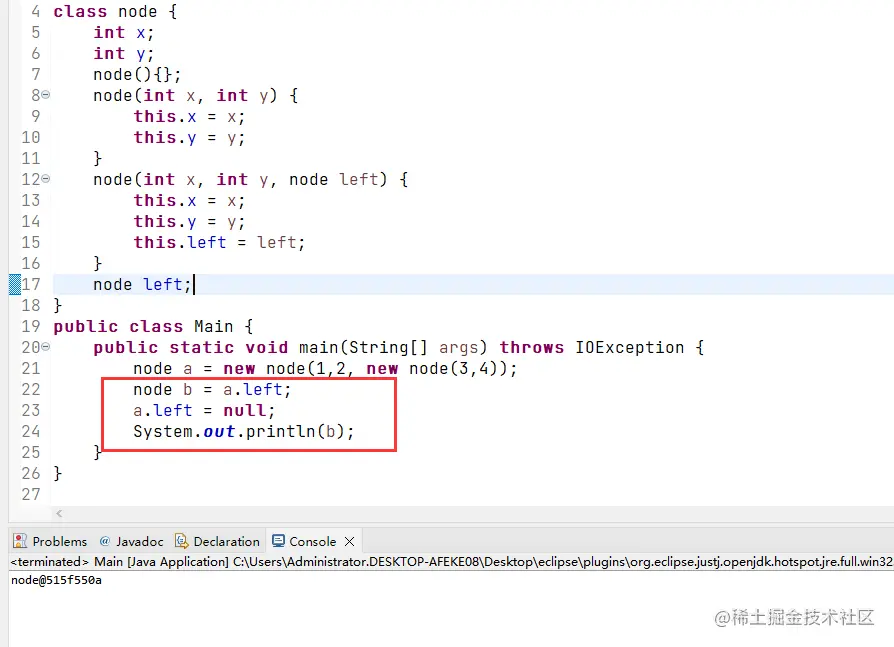Click the Problems tab icon
This screenshot has height=647, width=894.
point(20,540)
